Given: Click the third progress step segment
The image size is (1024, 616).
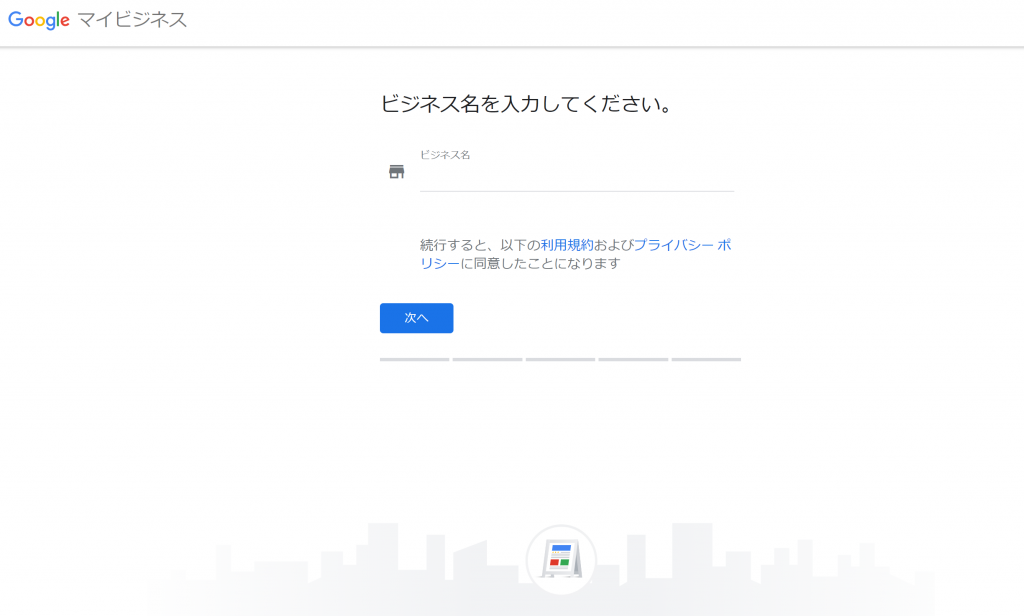Looking at the screenshot, I should tap(560, 359).
